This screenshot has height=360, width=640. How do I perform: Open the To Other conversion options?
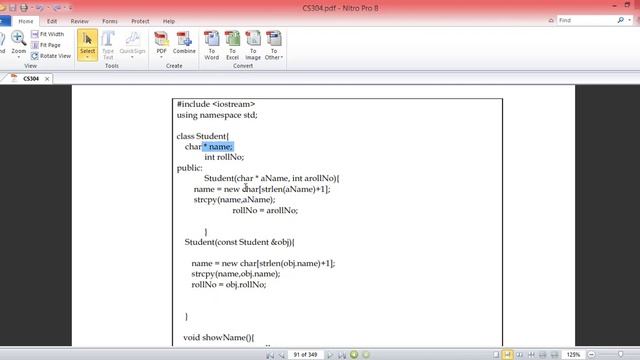tap(273, 45)
